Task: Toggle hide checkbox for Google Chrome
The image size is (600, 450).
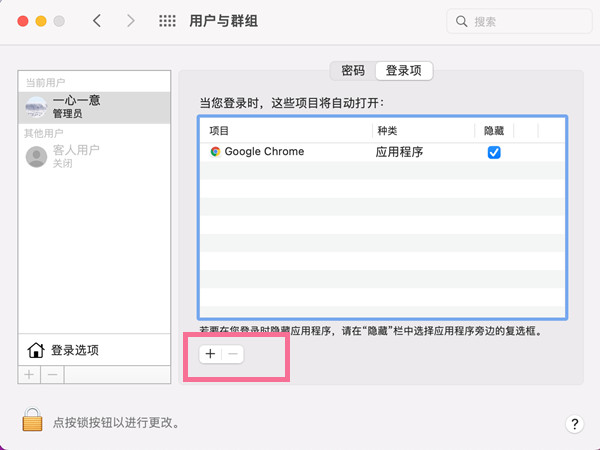Action: [493, 152]
